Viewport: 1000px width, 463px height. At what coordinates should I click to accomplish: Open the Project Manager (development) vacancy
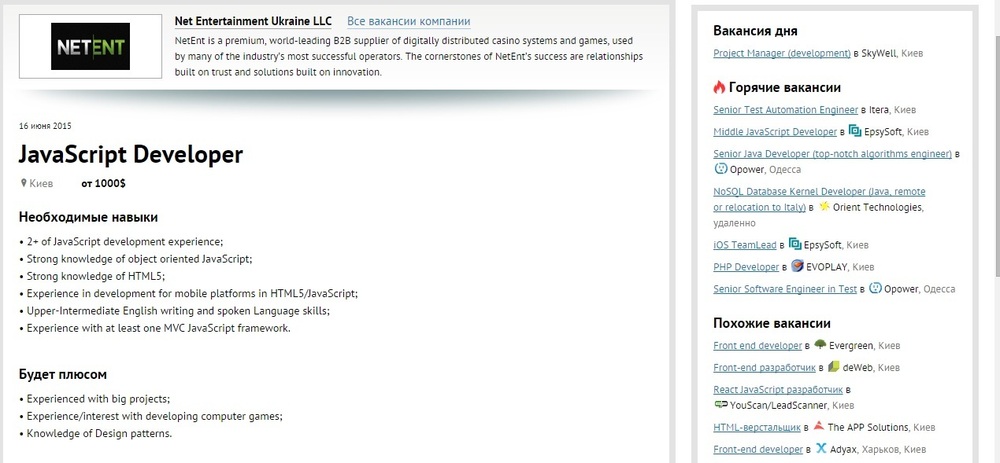click(782, 51)
